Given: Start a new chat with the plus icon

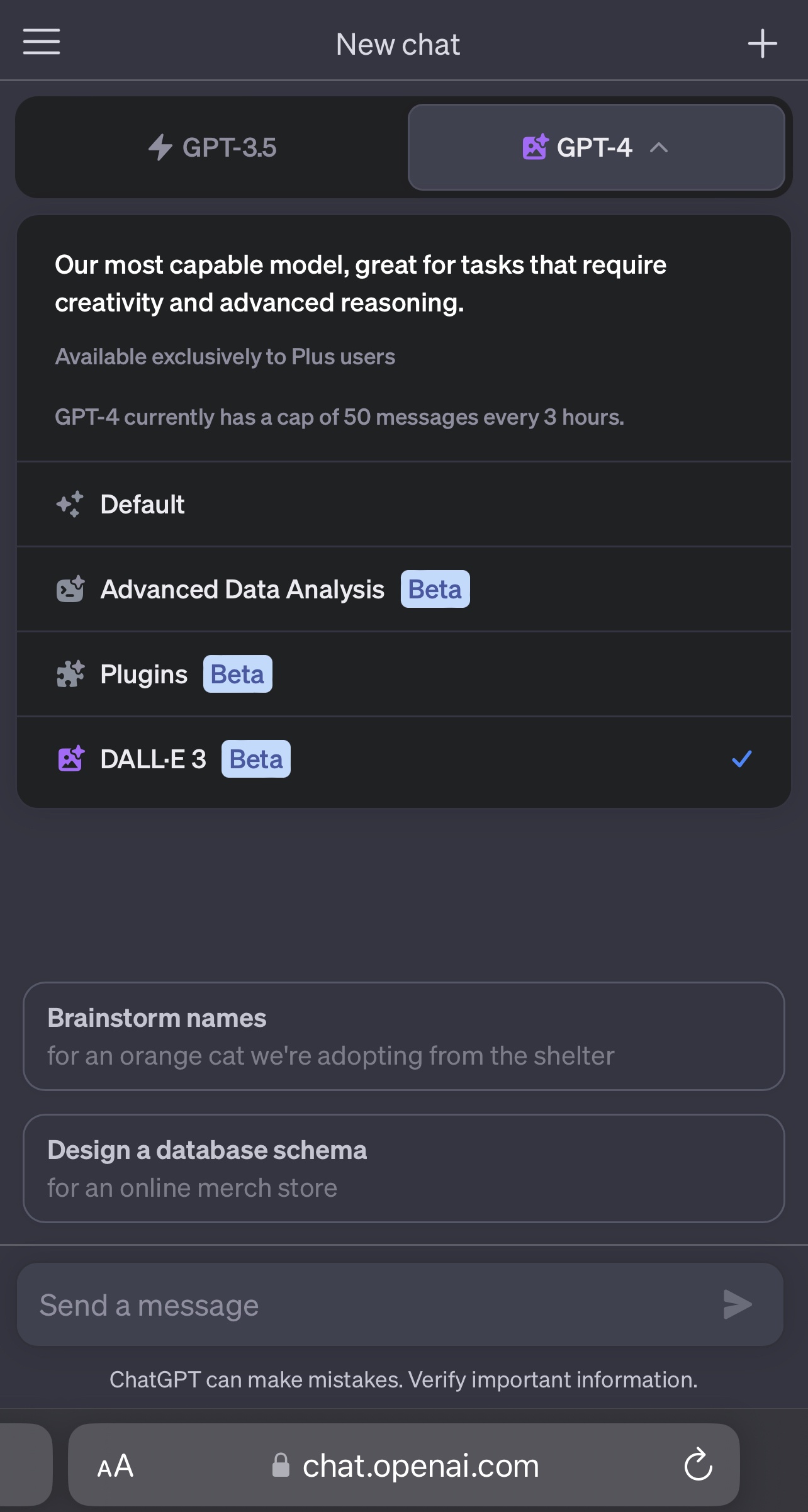Looking at the screenshot, I should [x=762, y=43].
